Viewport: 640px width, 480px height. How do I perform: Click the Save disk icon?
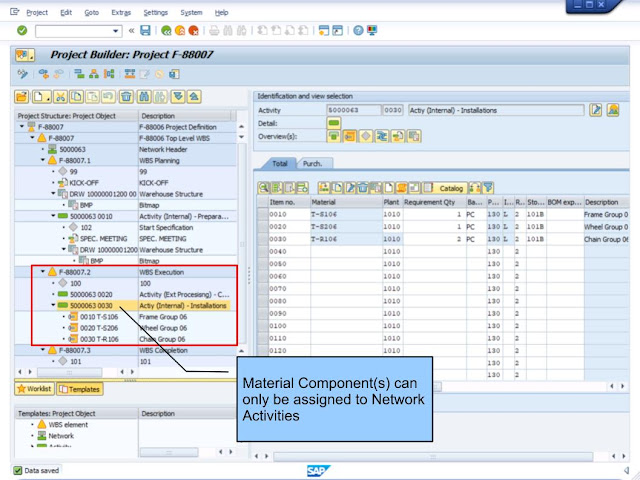[145, 31]
